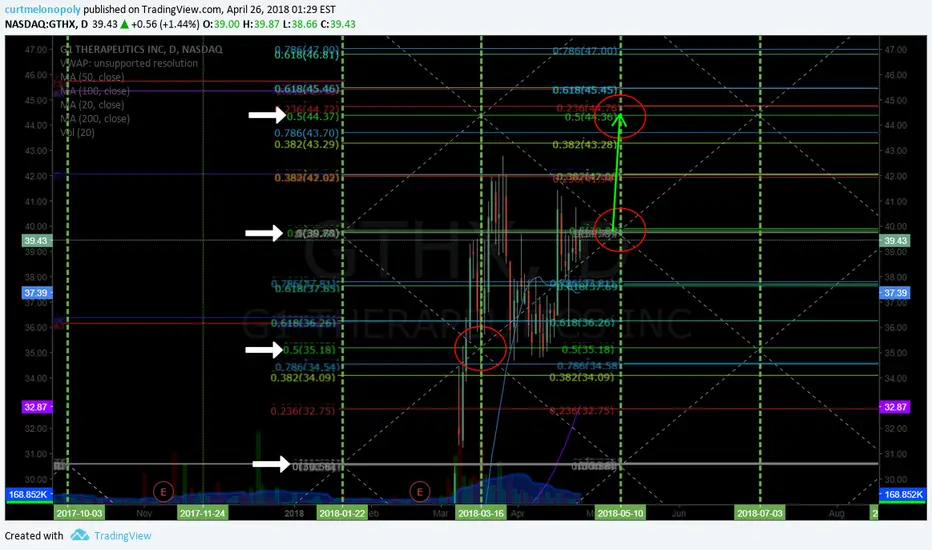Viewport: 932px width, 550px height.
Task: Click the 2018-01-22 date marker
Action: click(x=342, y=513)
